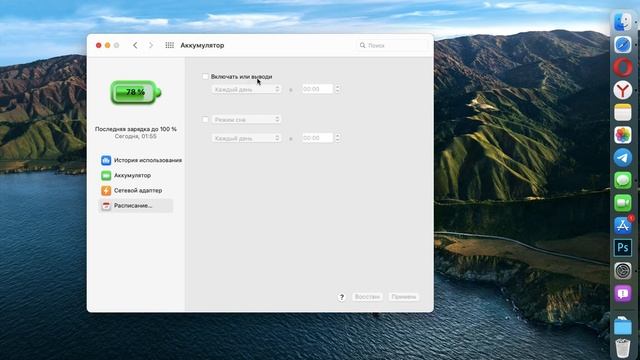Open Finder from the dock
The image size is (640, 360).
623,22
